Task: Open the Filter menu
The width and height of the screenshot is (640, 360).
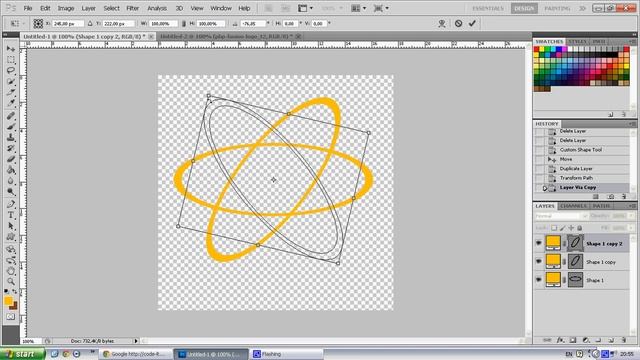Action: tap(133, 8)
